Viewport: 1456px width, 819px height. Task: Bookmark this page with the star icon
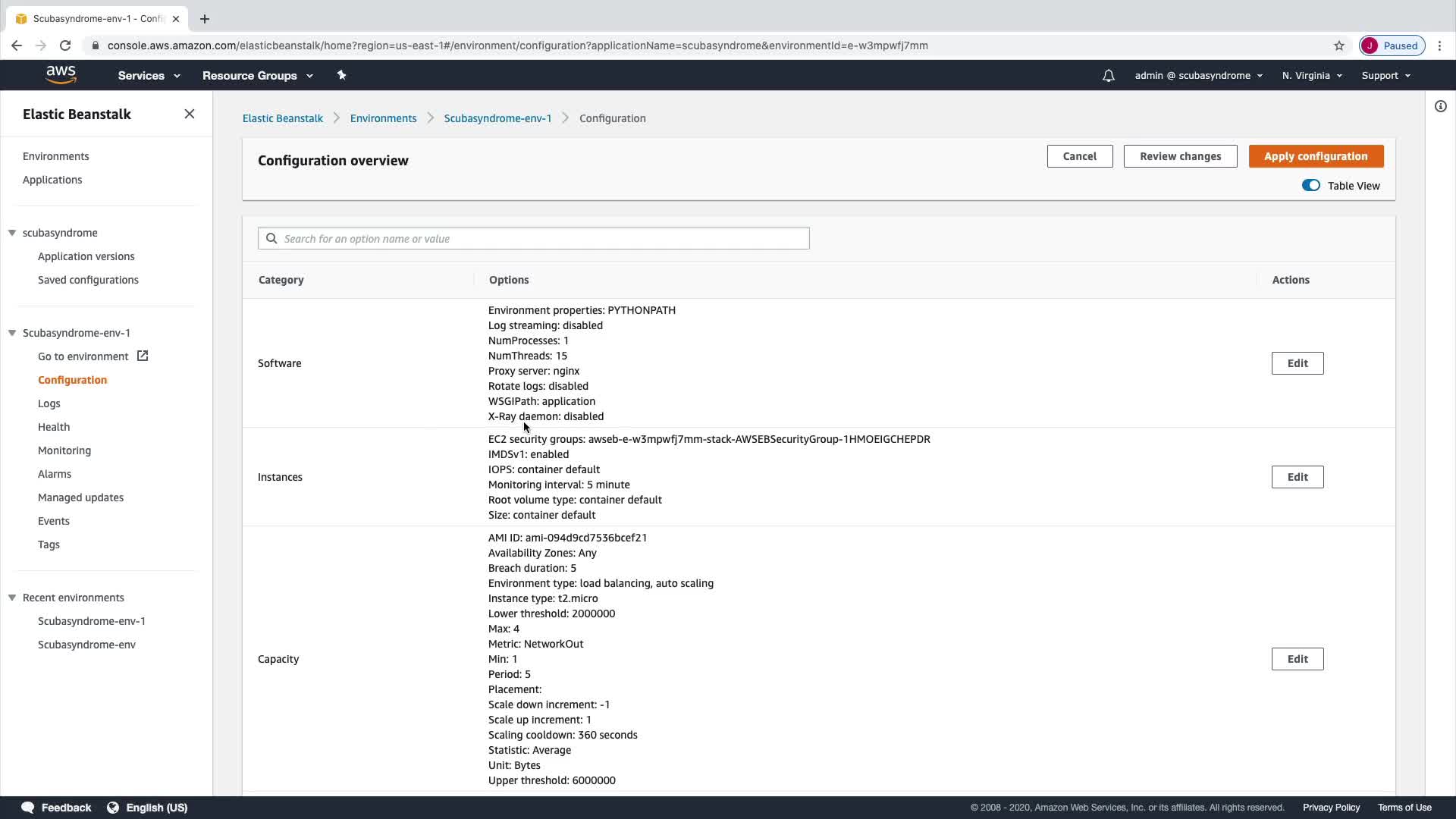(x=1338, y=45)
